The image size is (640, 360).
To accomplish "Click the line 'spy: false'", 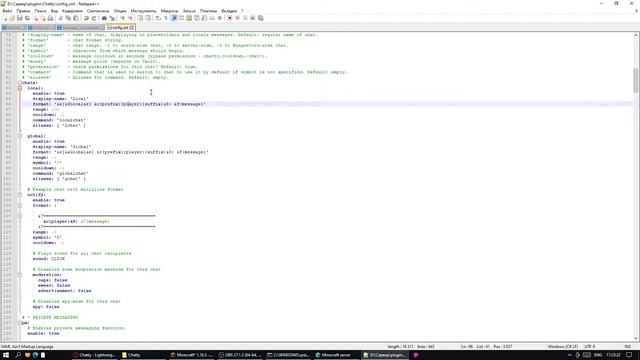I will click(46, 307).
